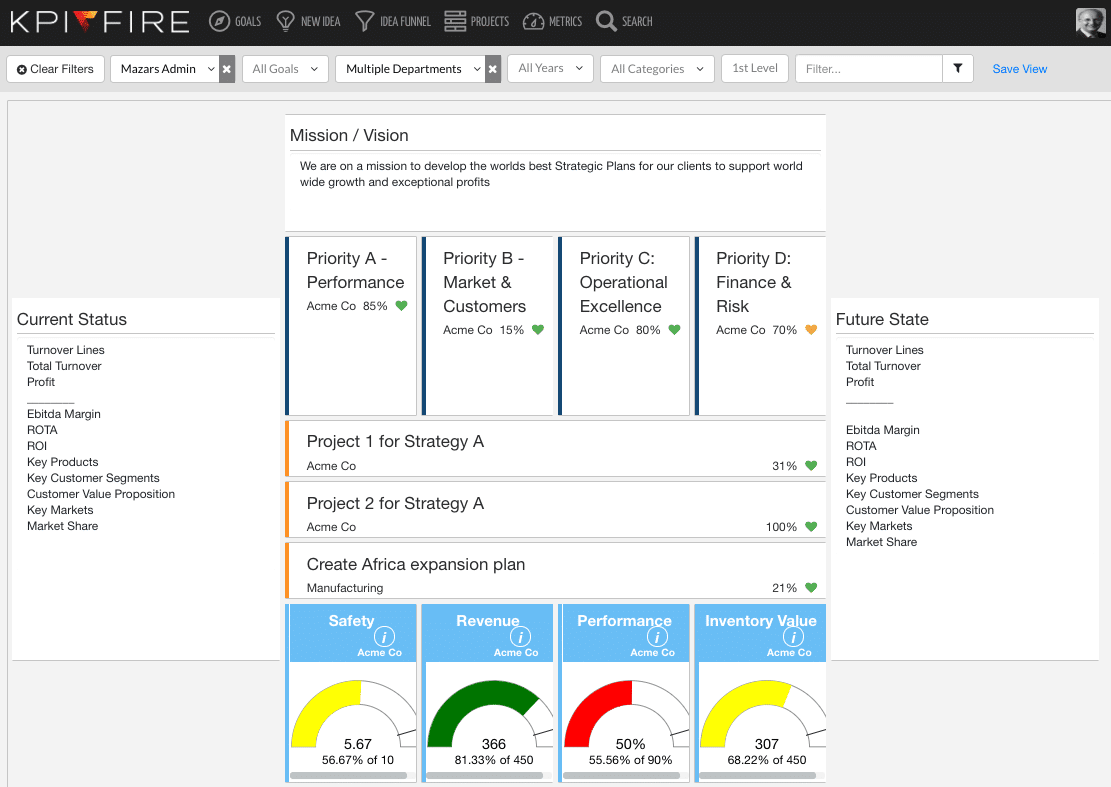Click the Idea Funnel filter icon
The height and width of the screenshot is (787, 1111).
pos(364,21)
